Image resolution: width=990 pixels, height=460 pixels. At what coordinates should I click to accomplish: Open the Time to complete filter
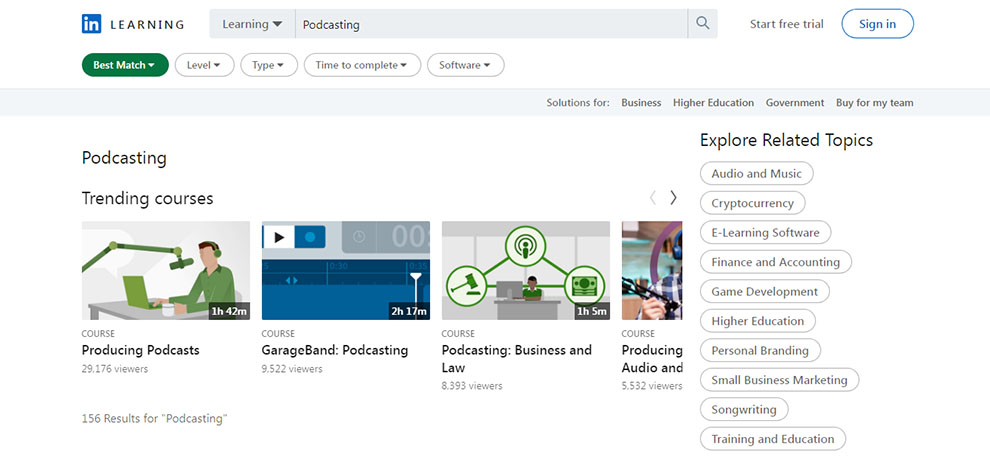[361, 65]
